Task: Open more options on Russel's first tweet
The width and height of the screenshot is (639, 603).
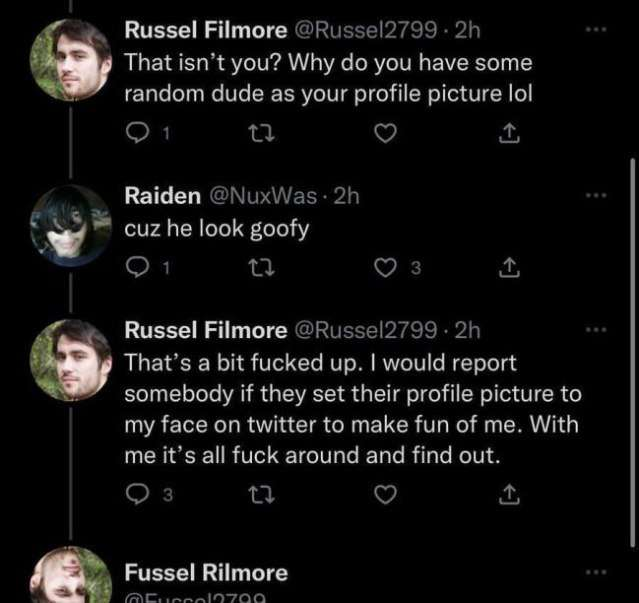Action: 597,31
